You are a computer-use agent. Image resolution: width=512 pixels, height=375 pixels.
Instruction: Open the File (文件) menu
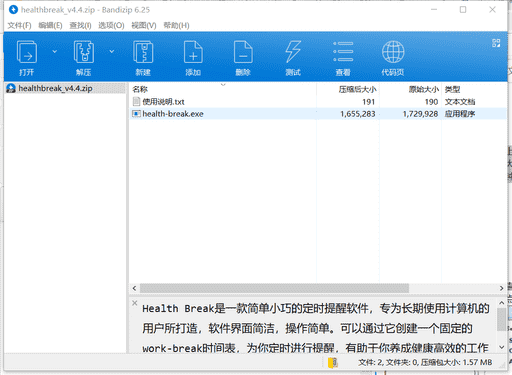(x=19, y=25)
